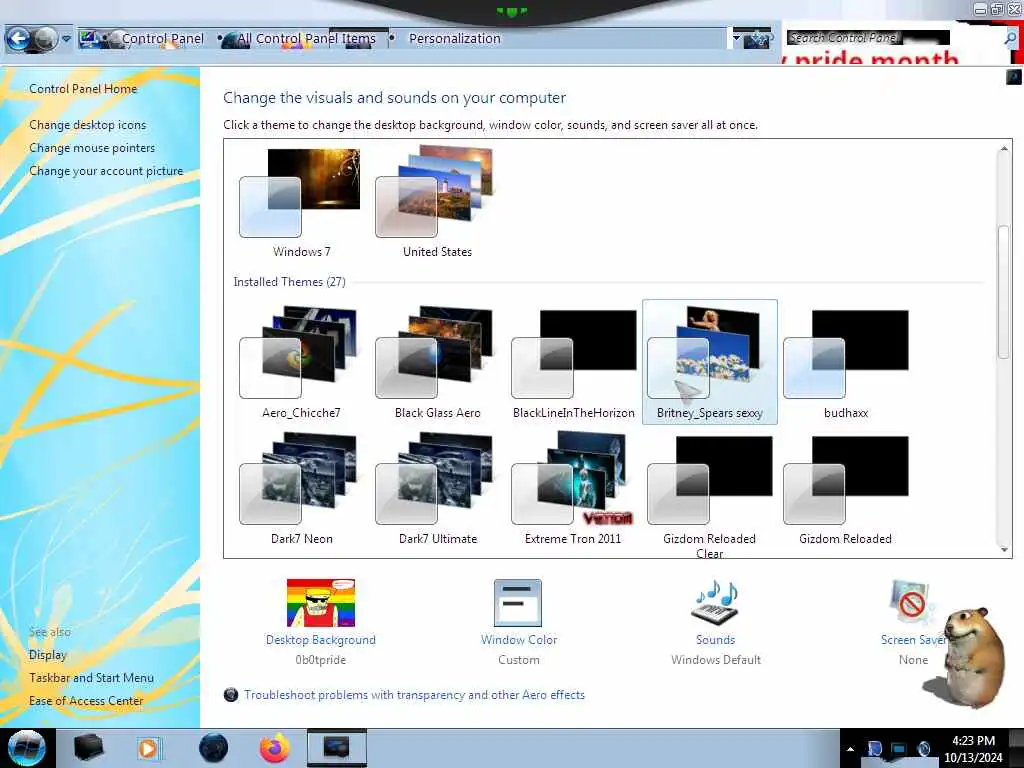The width and height of the screenshot is (1024, 768).
Task: Click the Custom window color label
Action: point(519,660)
